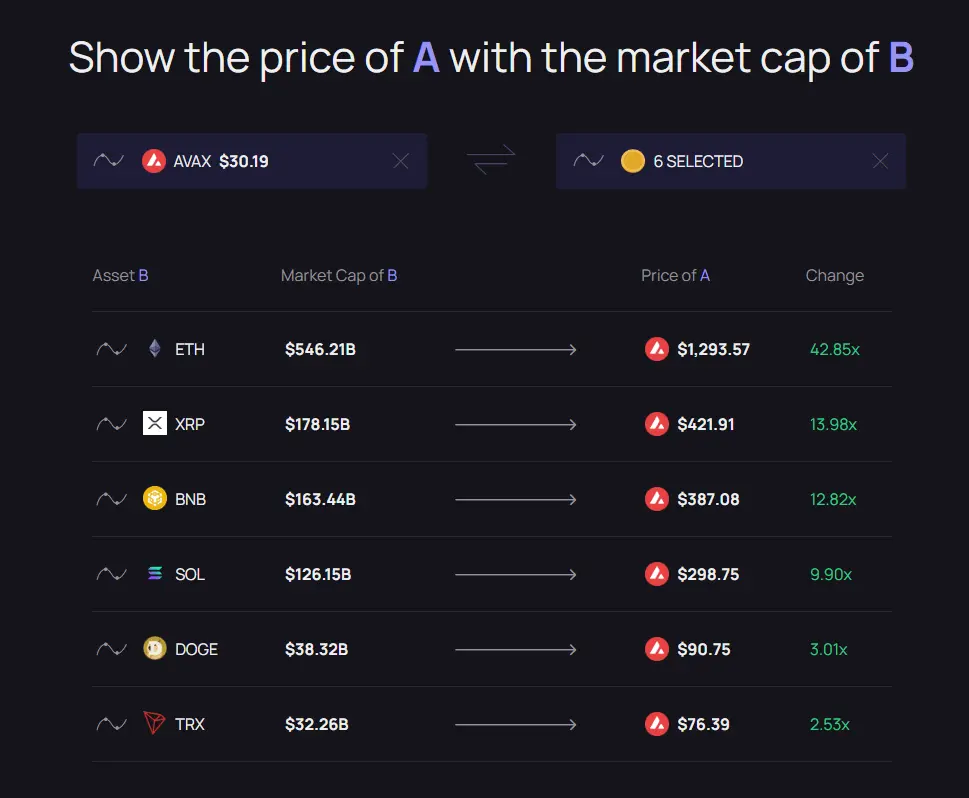The height and width of the screenshot is (798, 969).
Task: Click the chart icon beside BNB
Action: point(111,499)
